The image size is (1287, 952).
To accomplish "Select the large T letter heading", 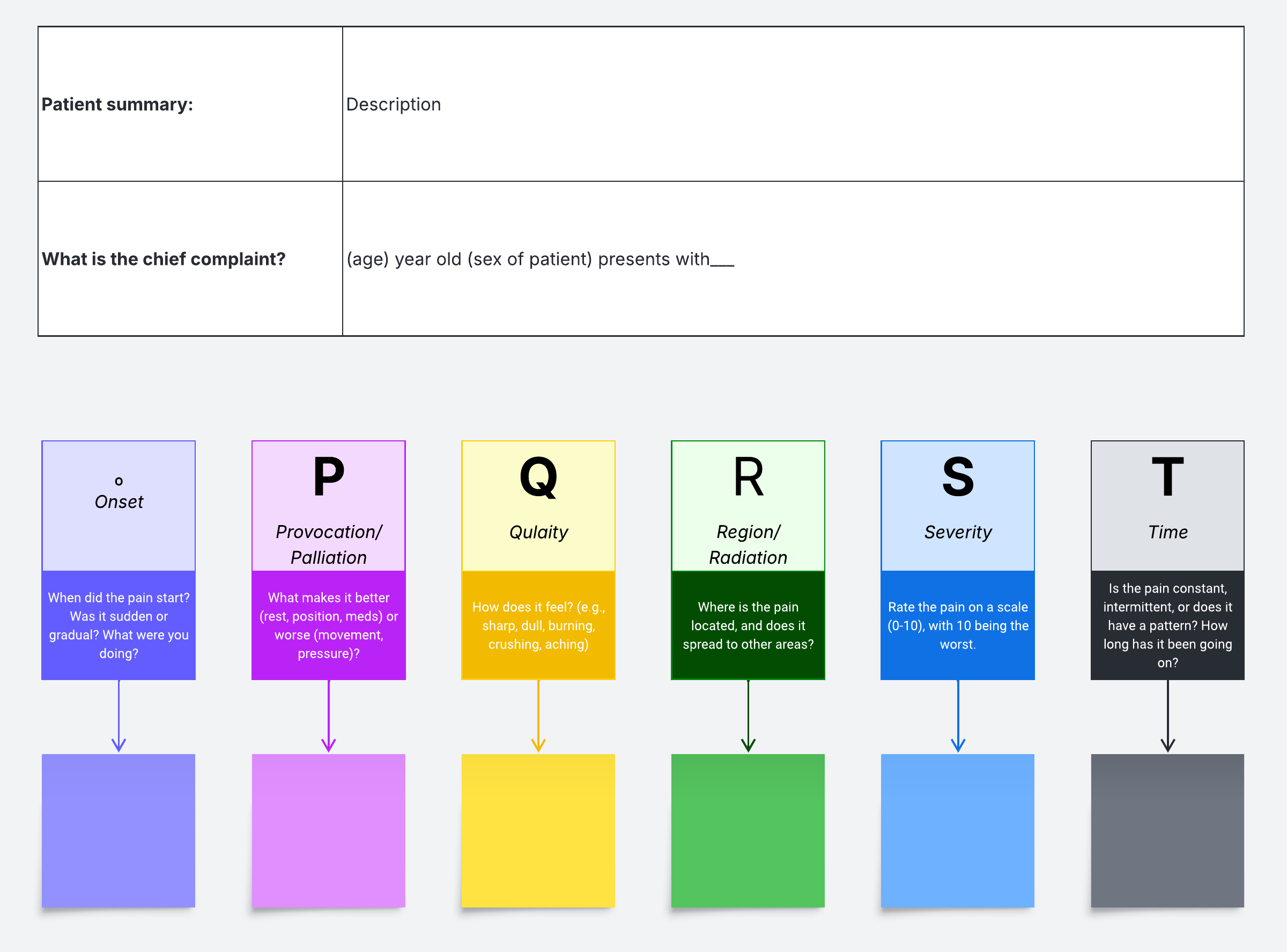I will 1167,477.
